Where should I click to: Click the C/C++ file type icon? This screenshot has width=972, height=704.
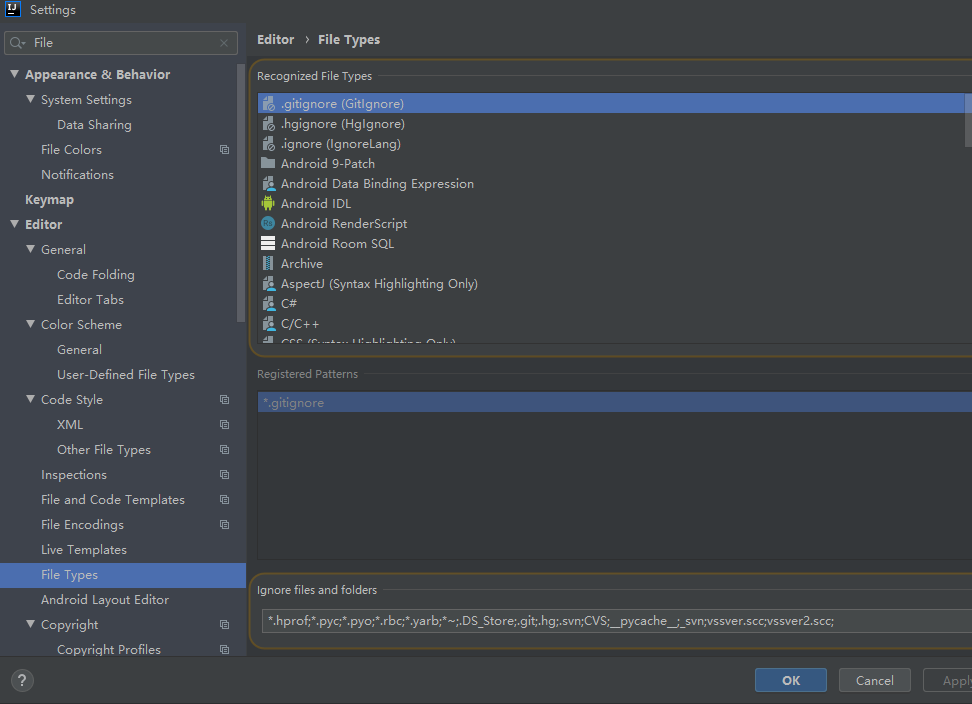click(x=268, y=323)
